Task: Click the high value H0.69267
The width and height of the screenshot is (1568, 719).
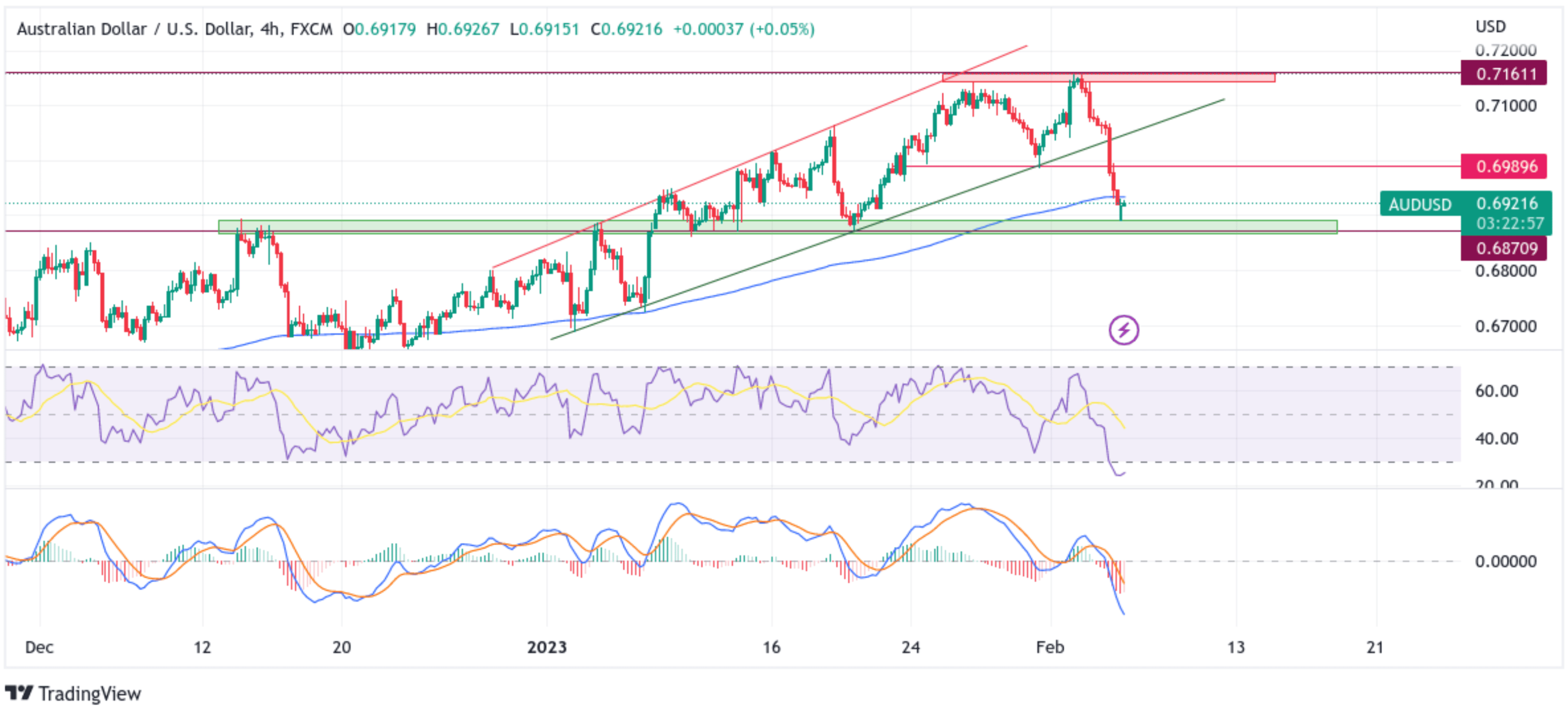Action: [x=462, y=28]
